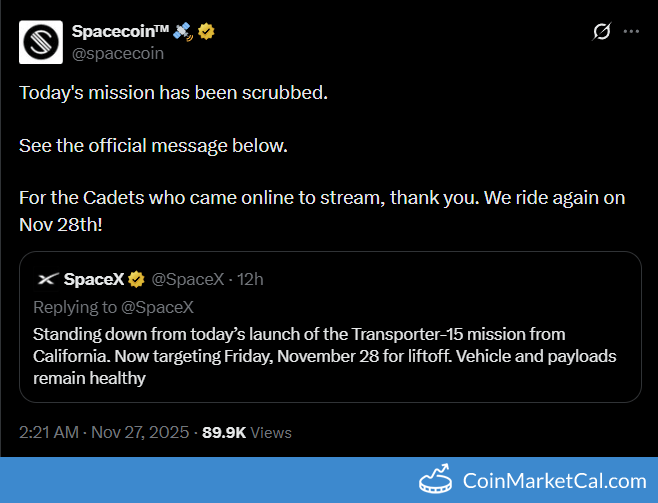Open the Grok icon at tweet top
The width and height of the screenshot is (658, 503).
(601, 32)
